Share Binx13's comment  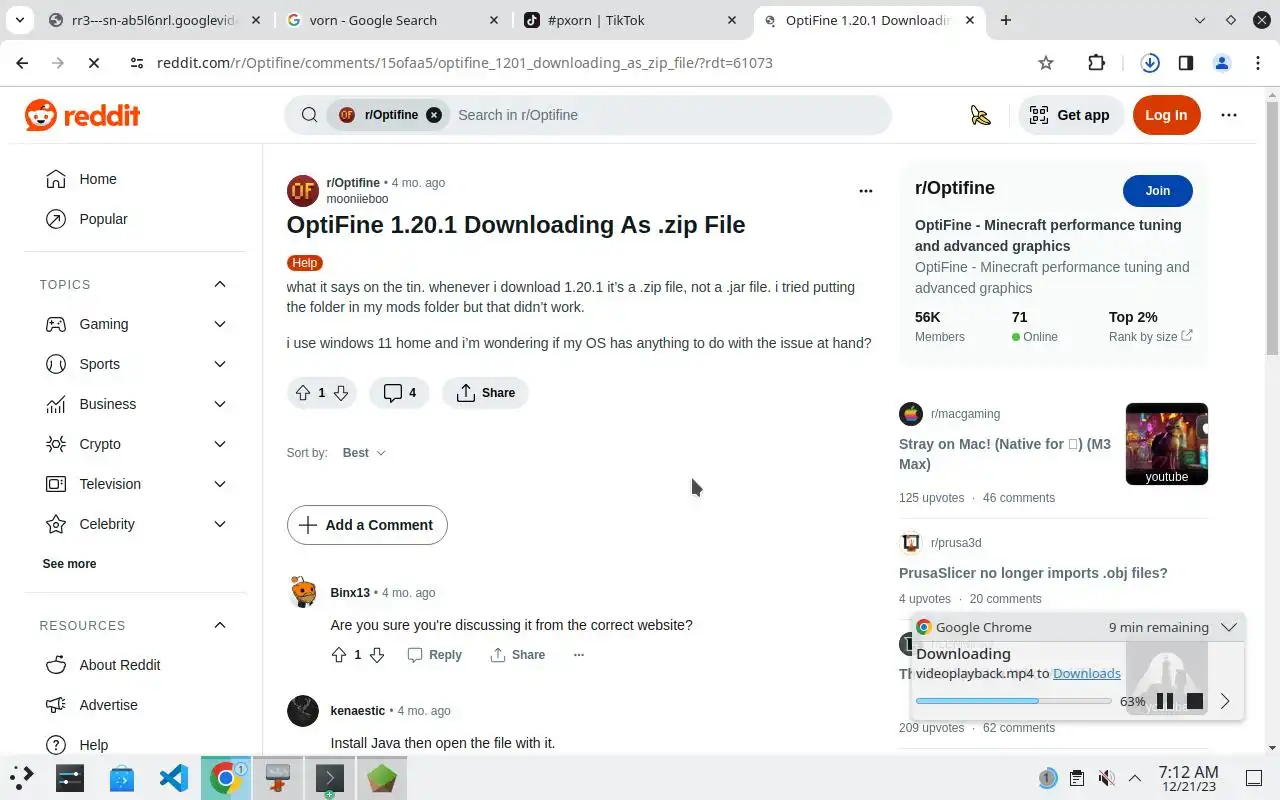(518, 655)
